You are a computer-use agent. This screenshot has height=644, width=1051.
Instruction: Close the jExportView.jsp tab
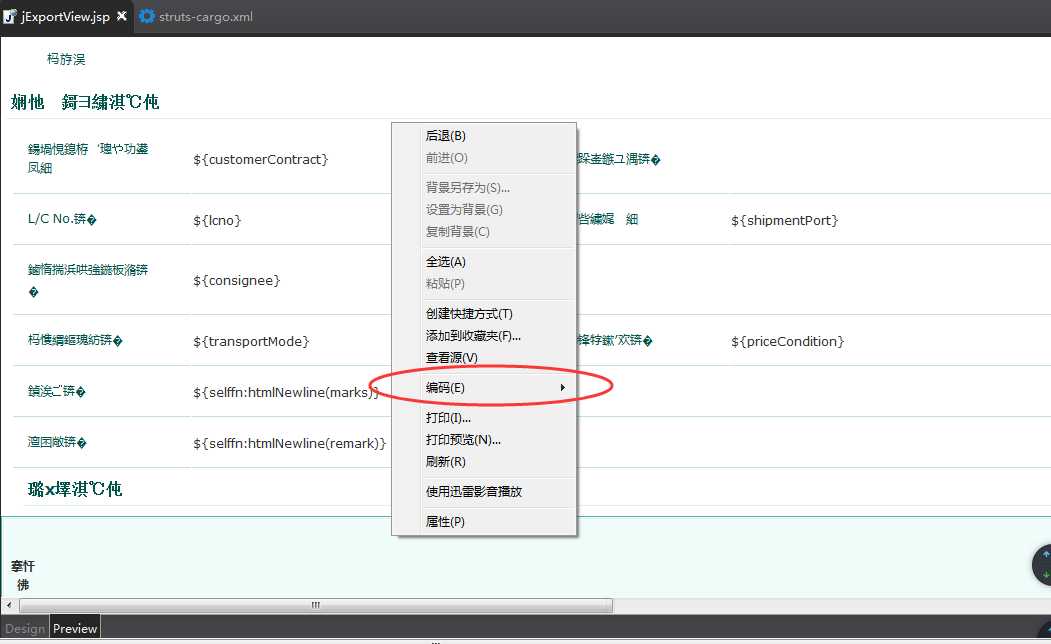tap(122, 16)
